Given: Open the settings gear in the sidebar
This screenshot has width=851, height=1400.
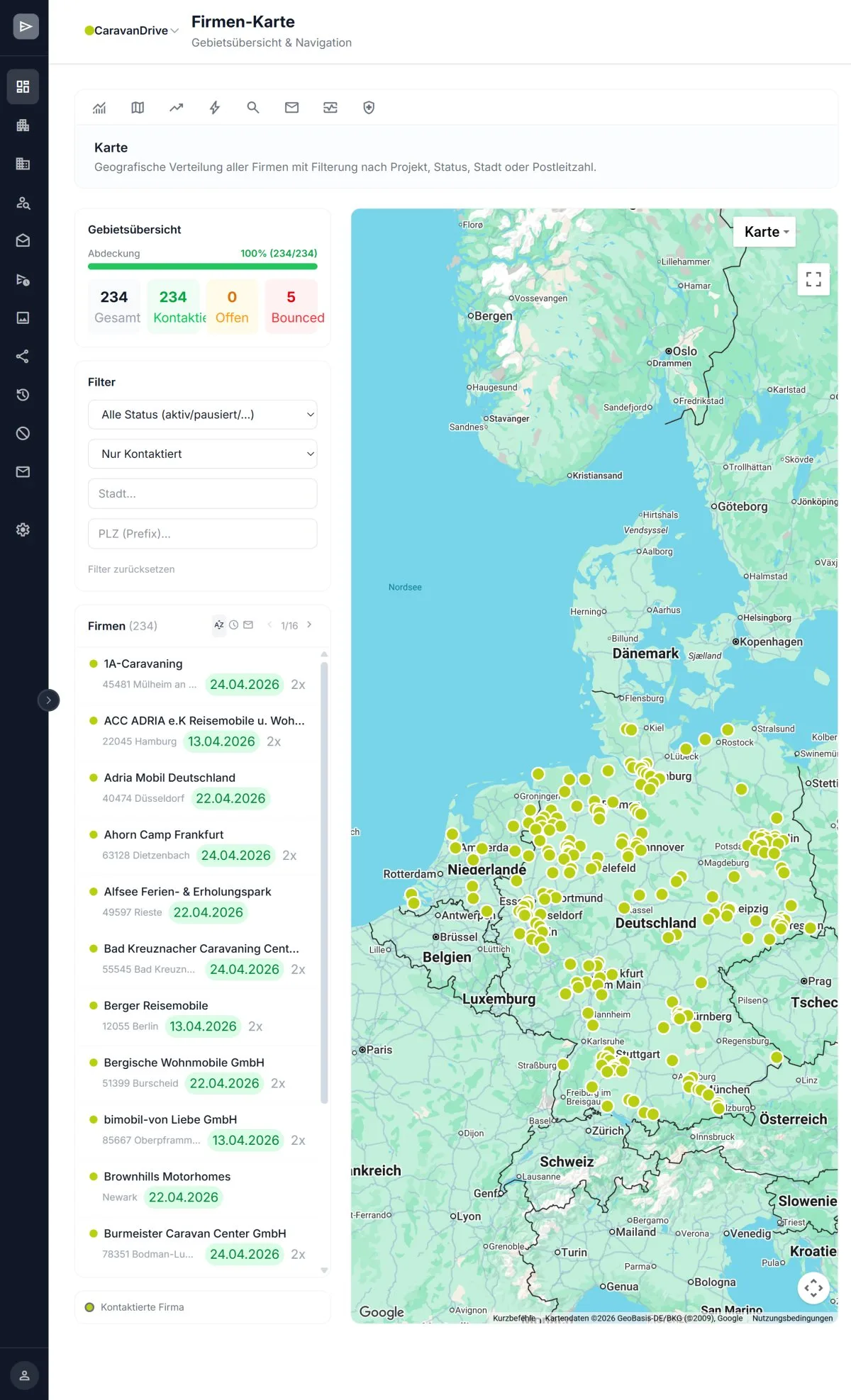Looking at the screenshot, I should click(23, 530).
